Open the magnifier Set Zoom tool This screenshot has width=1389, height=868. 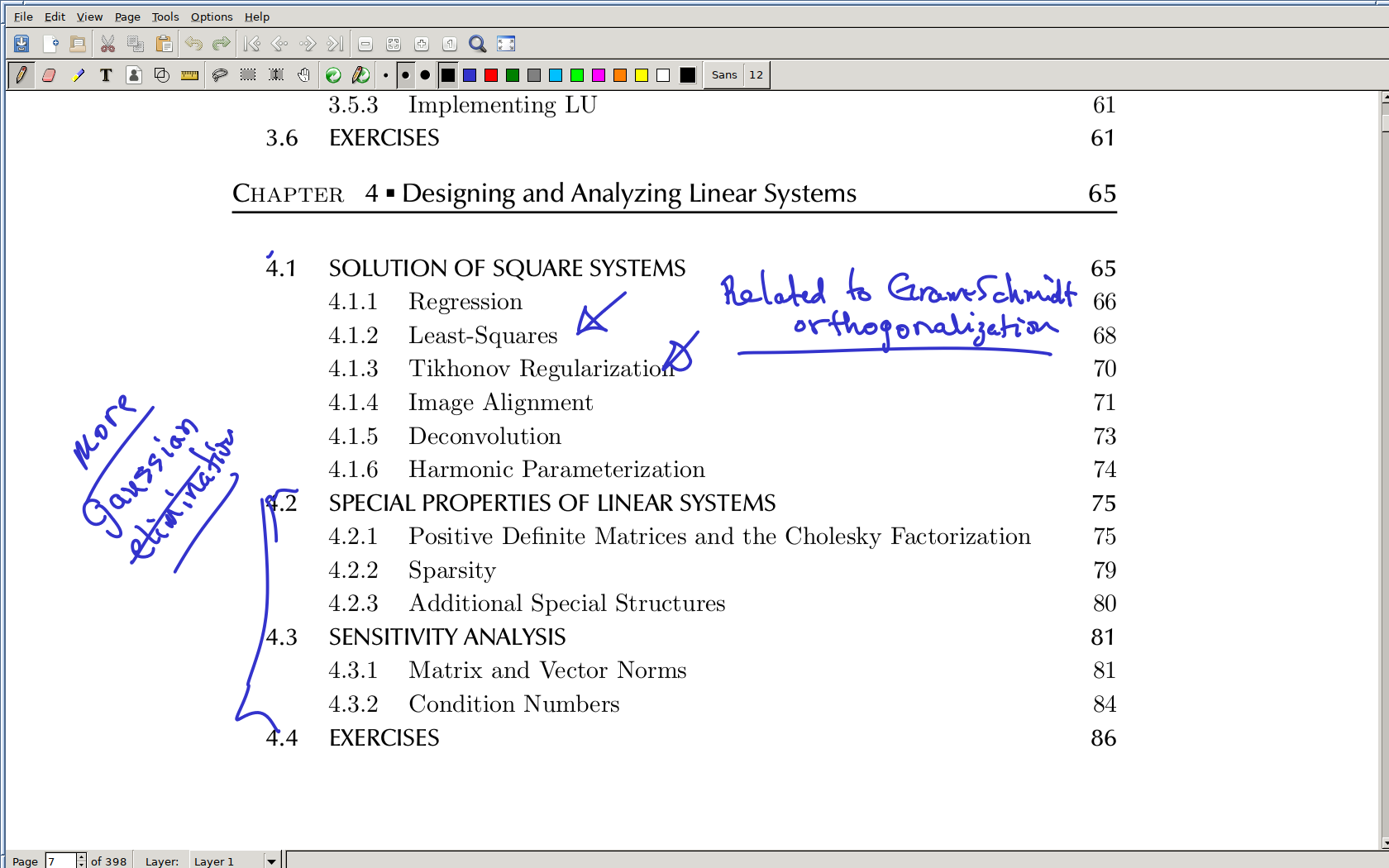[x=477, y=44]
